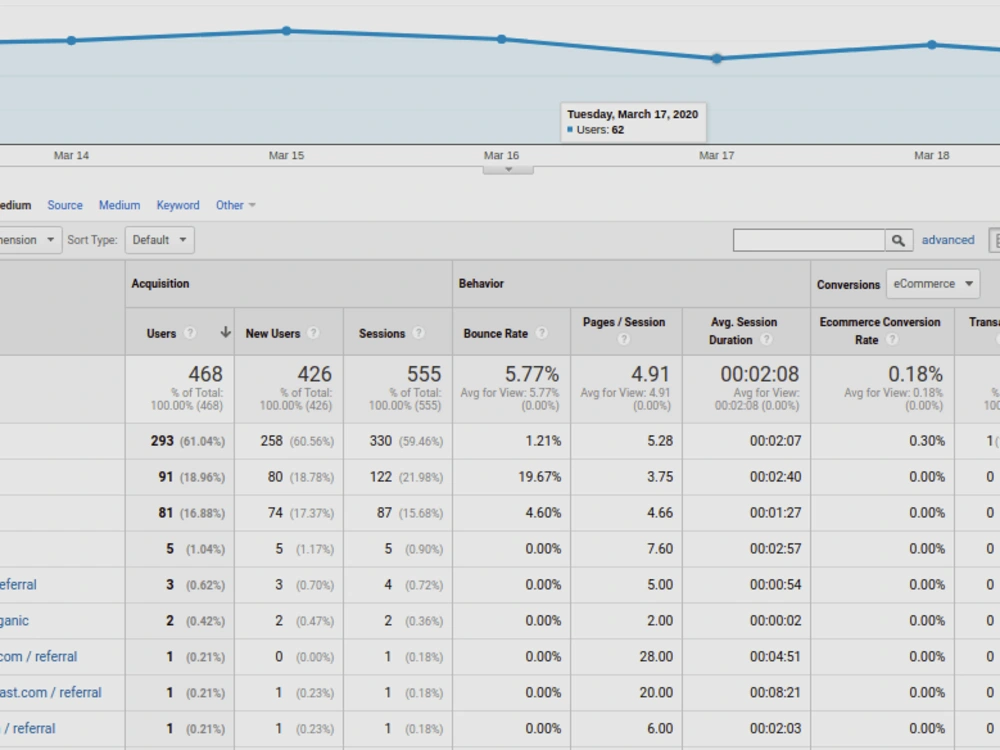The image size is (1000, 750).
Task: Open the secondary dimension dropdown
Action: [29, 240]
